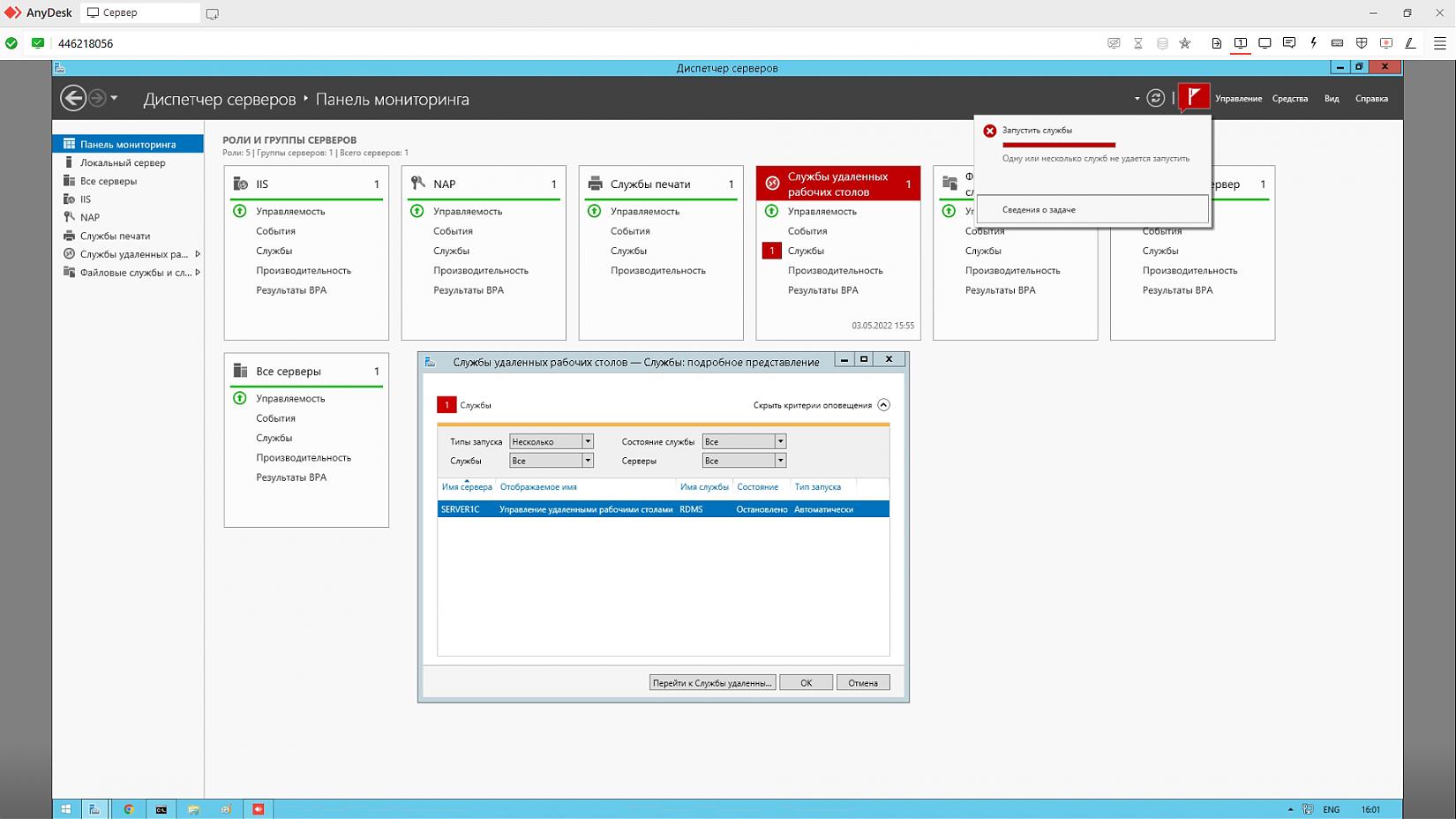Click the print services printer icon
1456x819 pixels.
[596, 184]
